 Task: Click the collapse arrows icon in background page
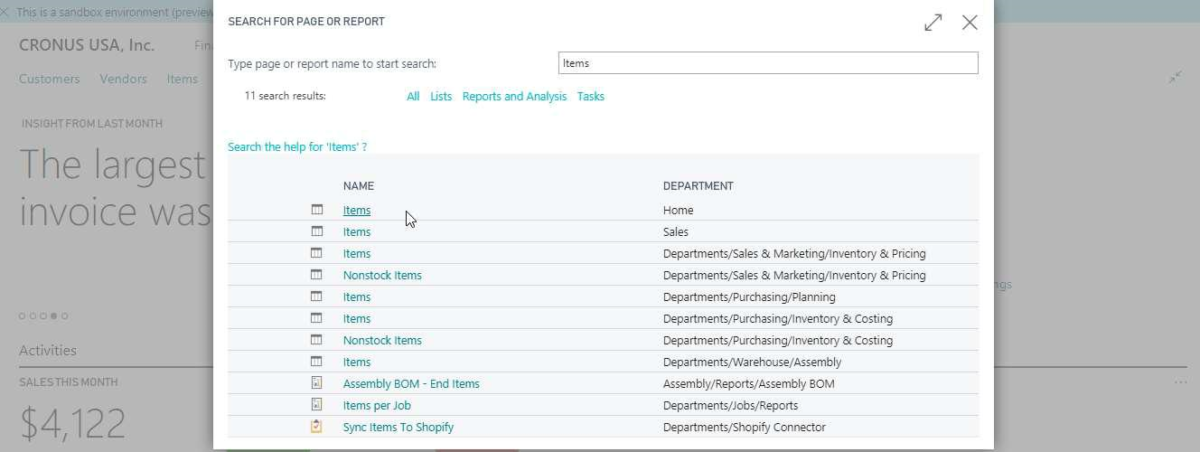click(1175, 78)
